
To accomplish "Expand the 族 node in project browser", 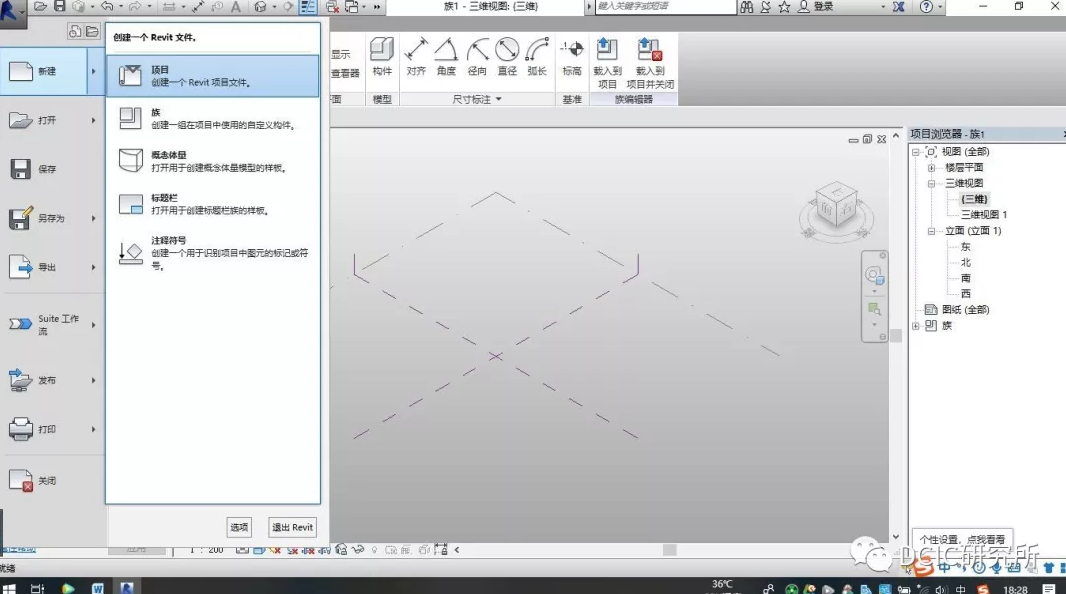I will click(917, 326).
